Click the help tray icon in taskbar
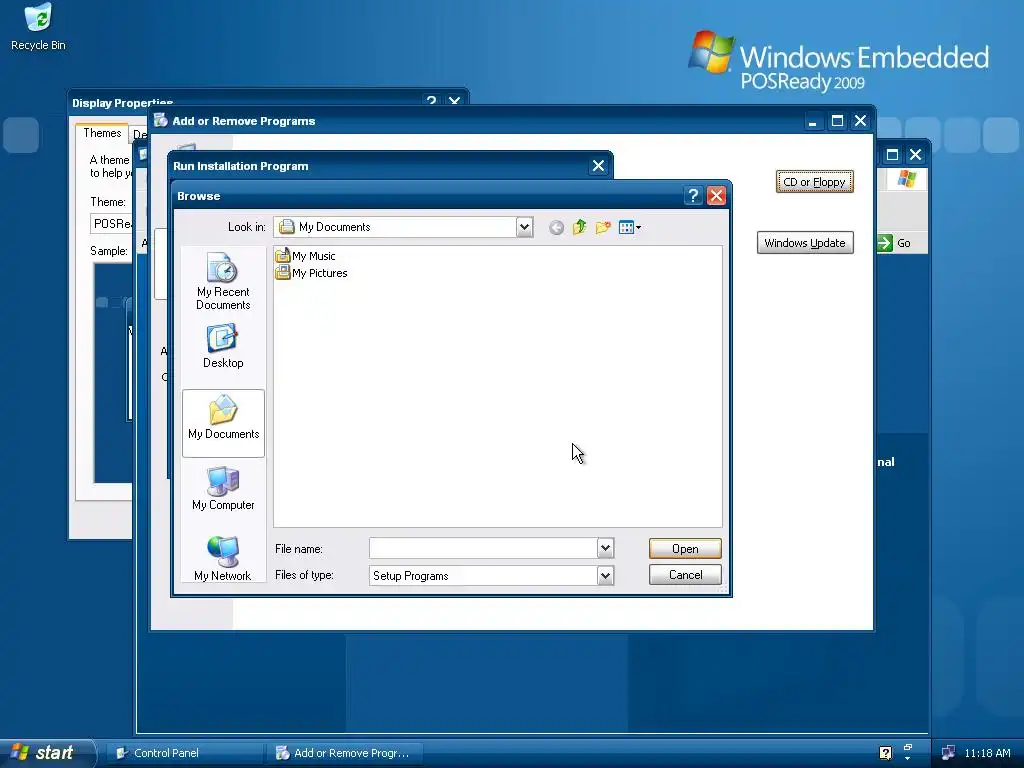Screen dimensions: 1024x768 (x=886, y=753)
